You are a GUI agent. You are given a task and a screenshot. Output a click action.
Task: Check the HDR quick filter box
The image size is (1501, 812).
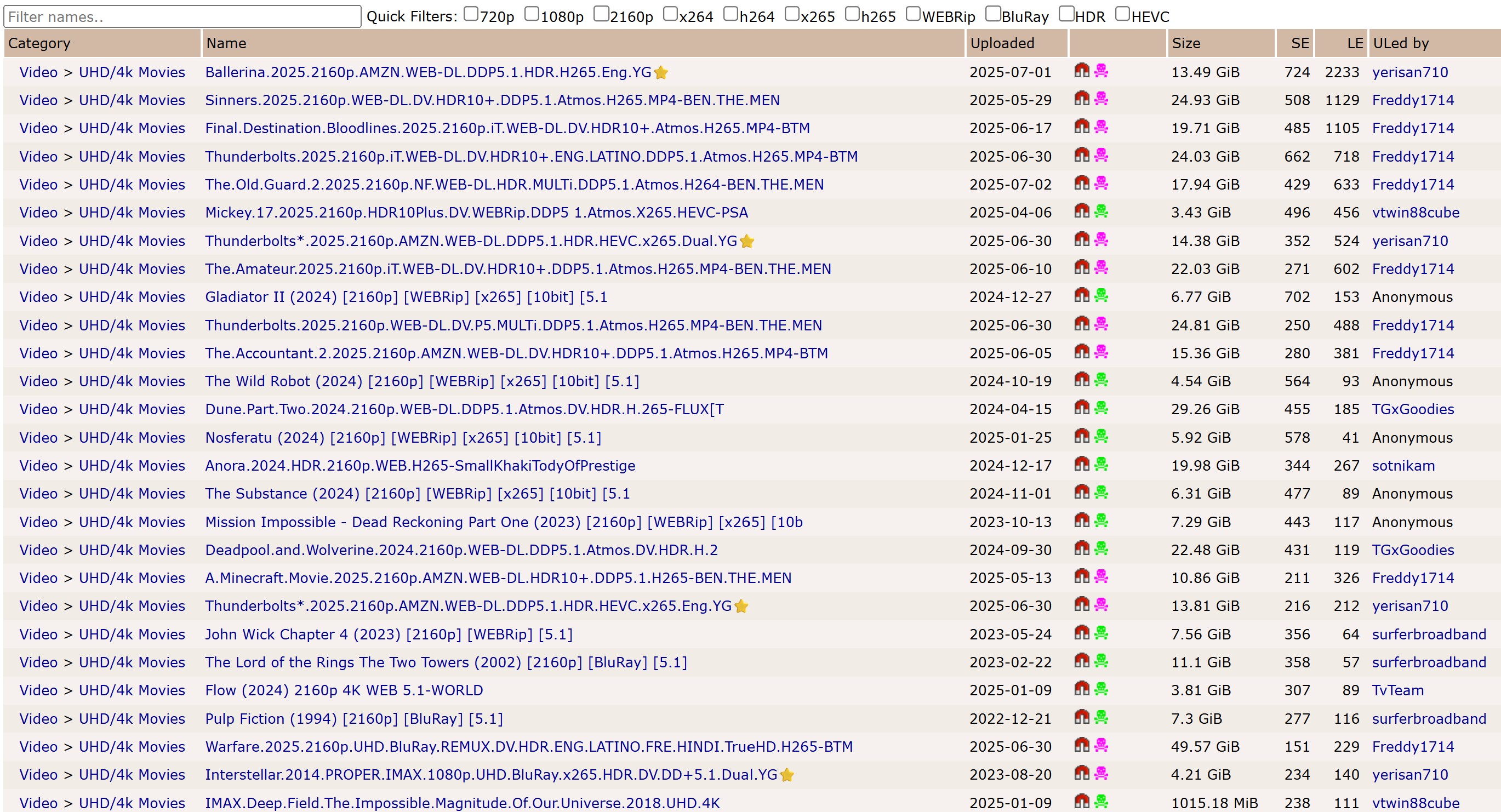[1066, 14]
